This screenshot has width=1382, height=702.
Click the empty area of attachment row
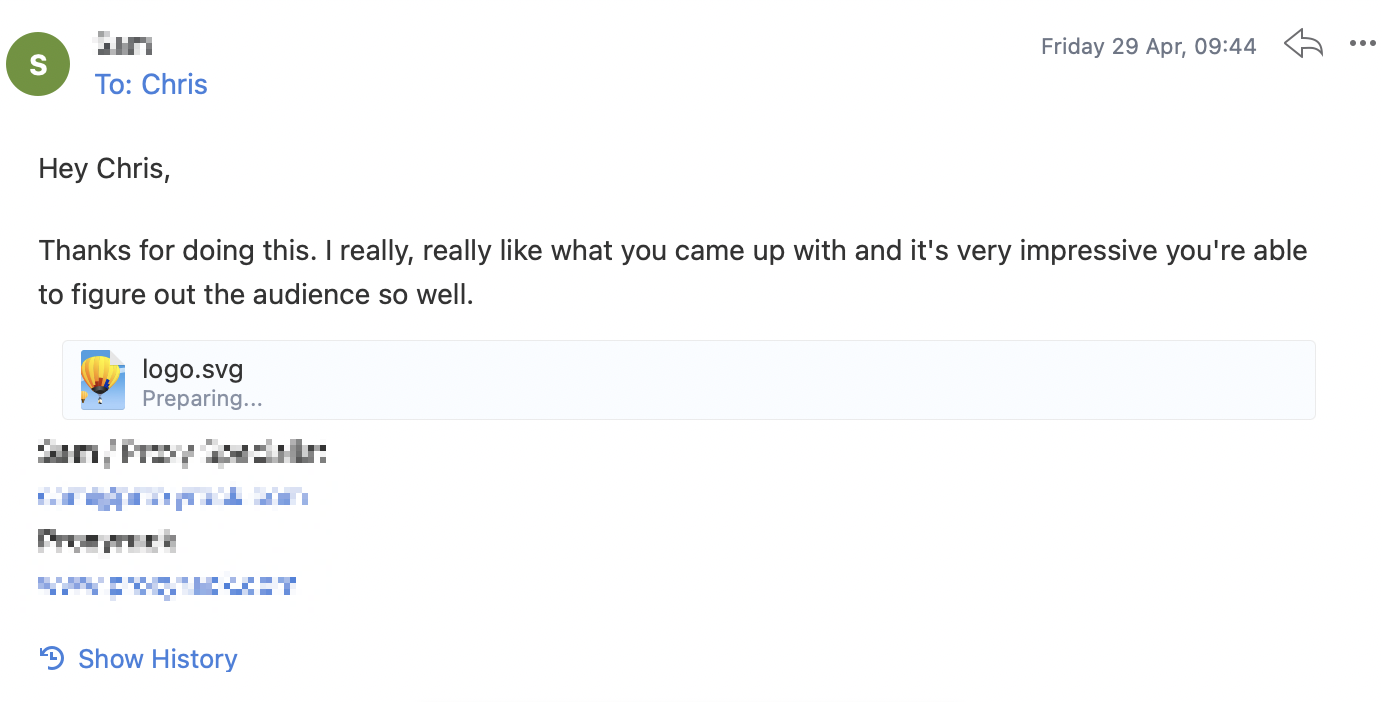pyautogui.click(x=790, y=380)
